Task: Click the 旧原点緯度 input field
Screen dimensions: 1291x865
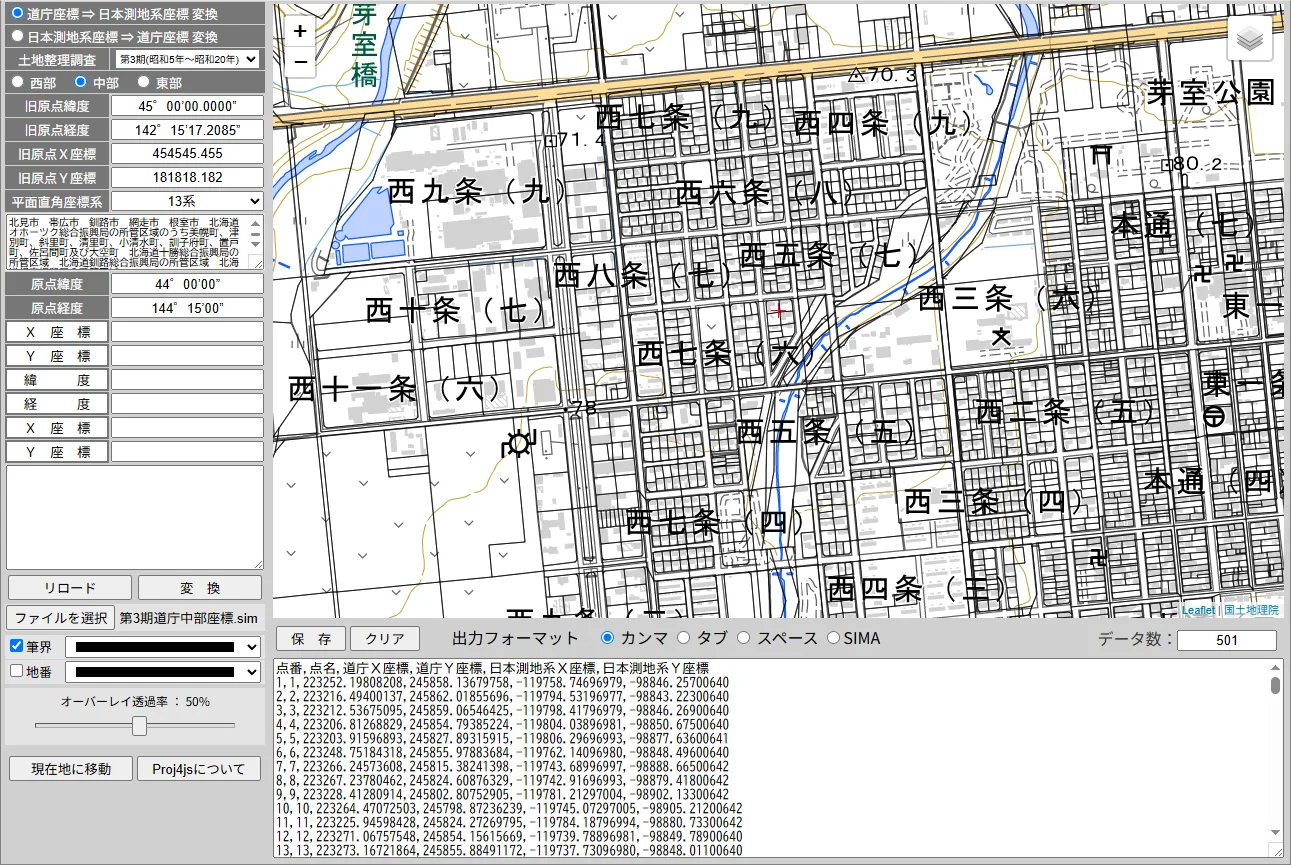Action: (187, 106)
